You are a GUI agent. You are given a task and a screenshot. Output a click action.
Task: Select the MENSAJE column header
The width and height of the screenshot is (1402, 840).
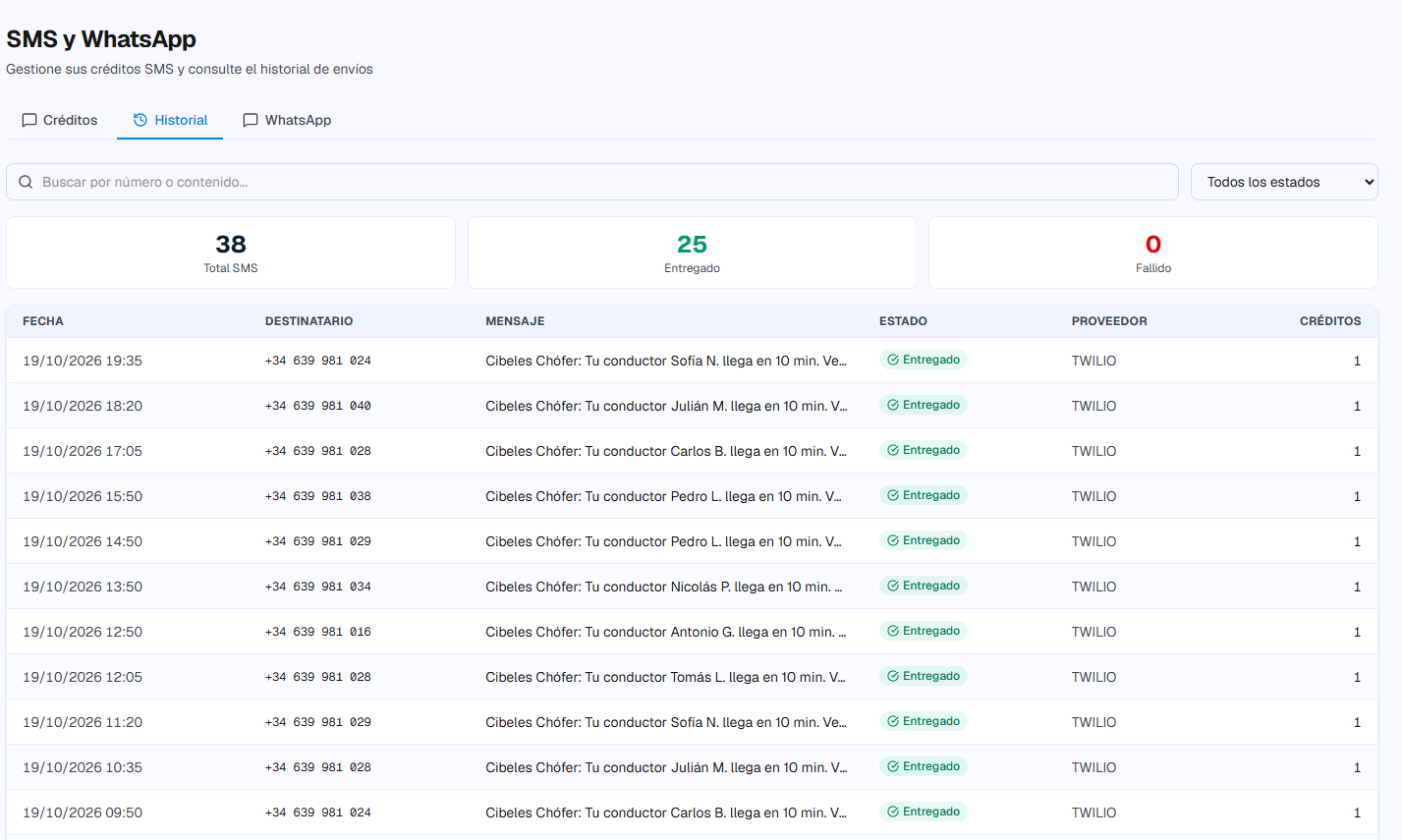click(x=515, y=321)
